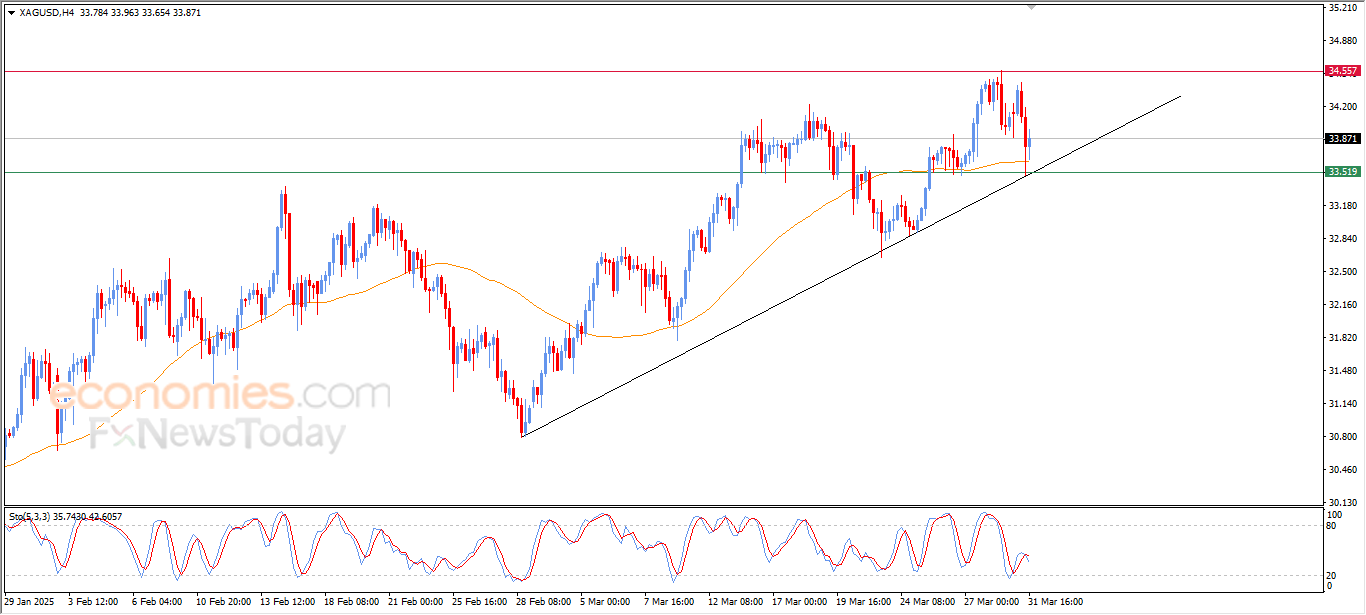Click the 31.140 price axis value
The height and width of the screenshot is (615, 1366).
pos(1342,404)
